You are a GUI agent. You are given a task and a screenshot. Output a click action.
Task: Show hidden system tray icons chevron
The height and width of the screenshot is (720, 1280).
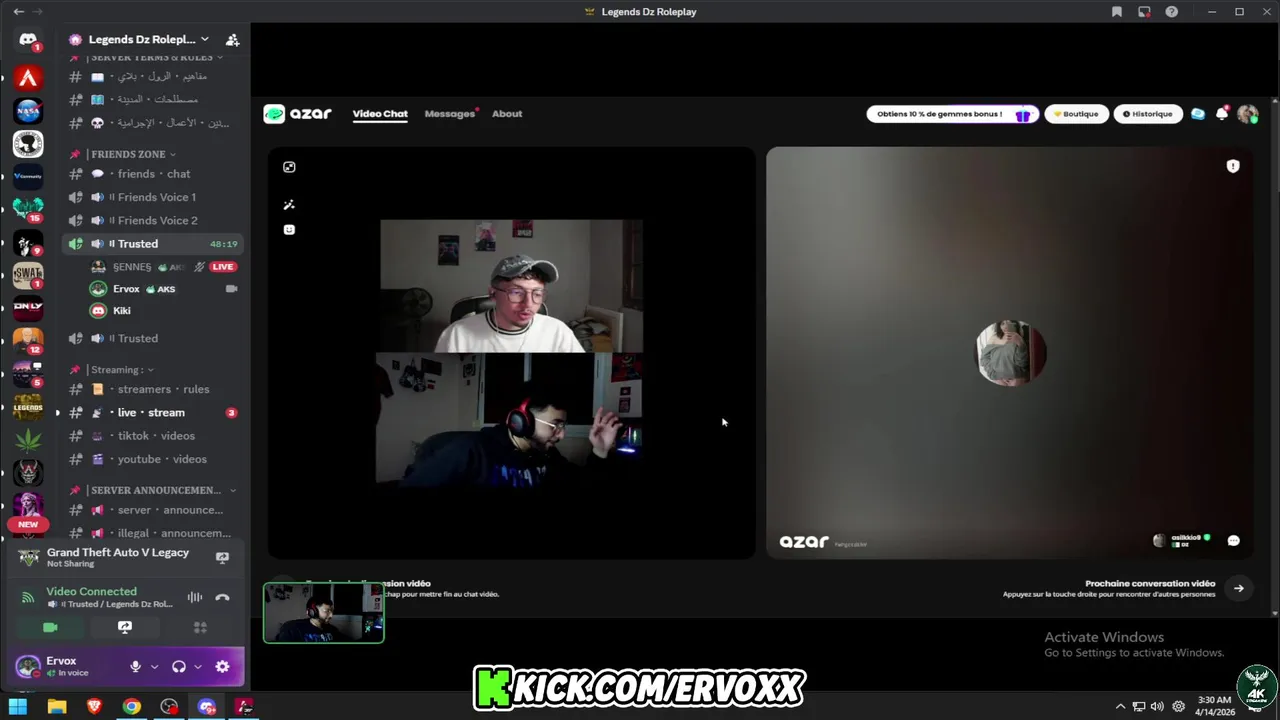[1120, 707]
